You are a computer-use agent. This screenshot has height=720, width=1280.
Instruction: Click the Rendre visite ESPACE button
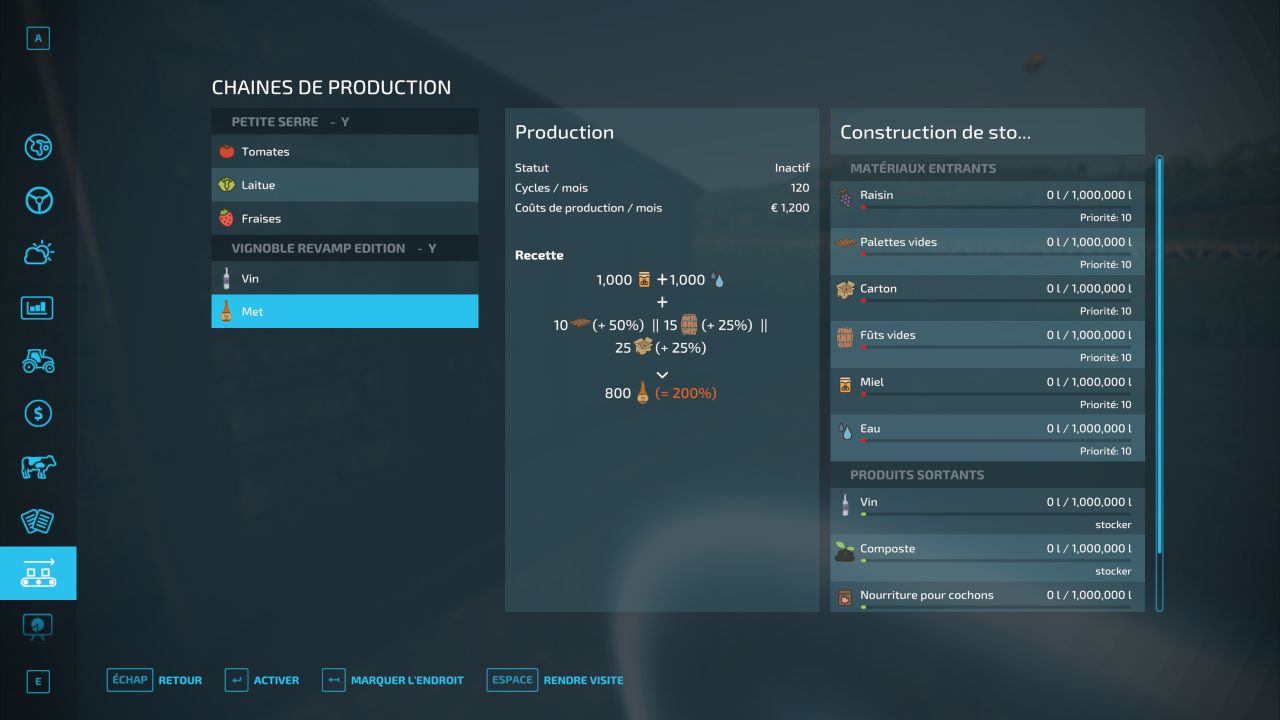coord(555,680)
